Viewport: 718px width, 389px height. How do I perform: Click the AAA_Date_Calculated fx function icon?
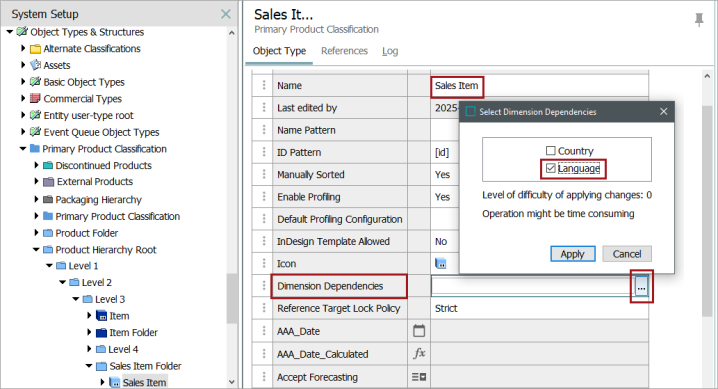pos(419,353)
